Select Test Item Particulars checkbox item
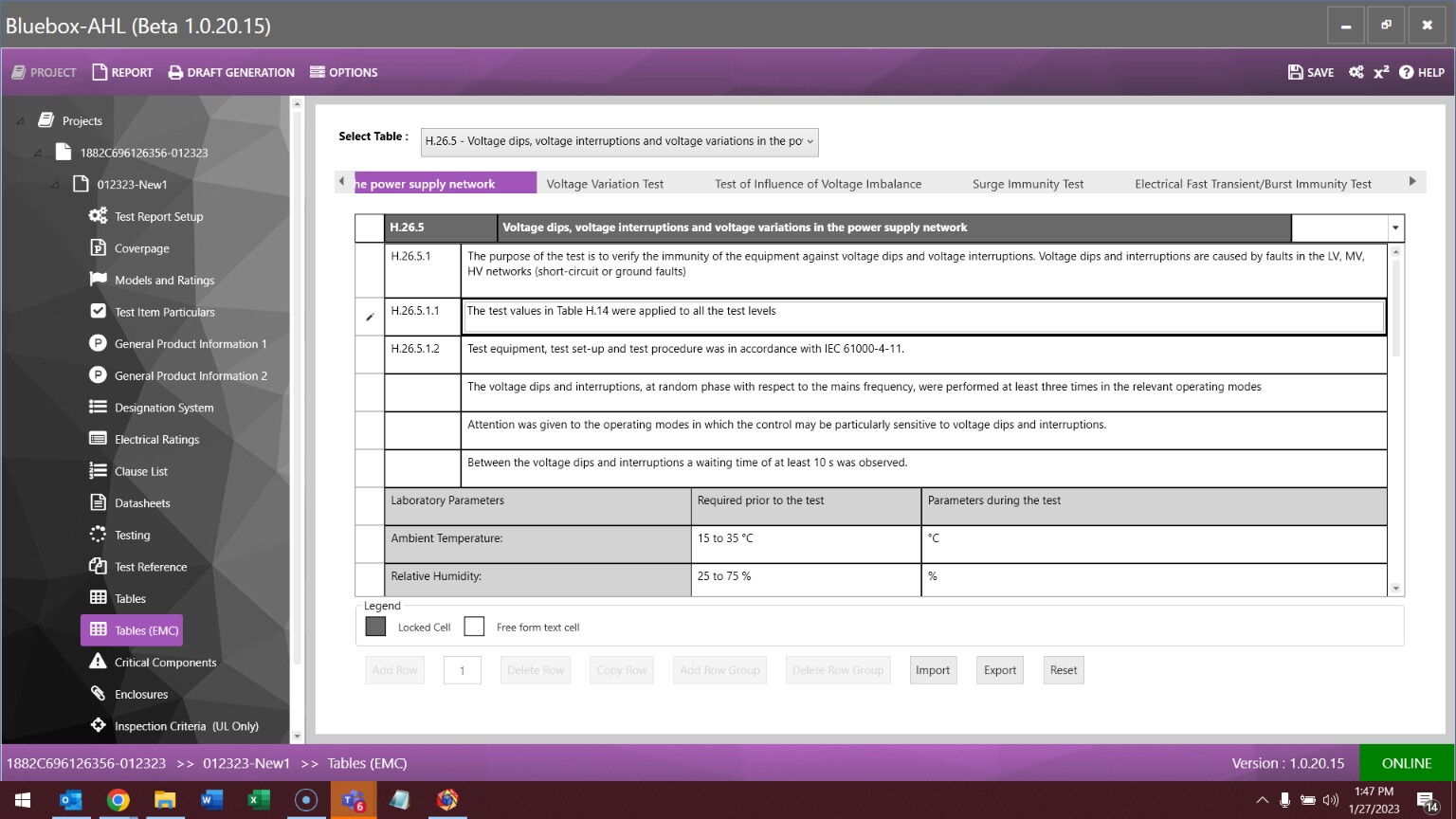 point(164,312)
